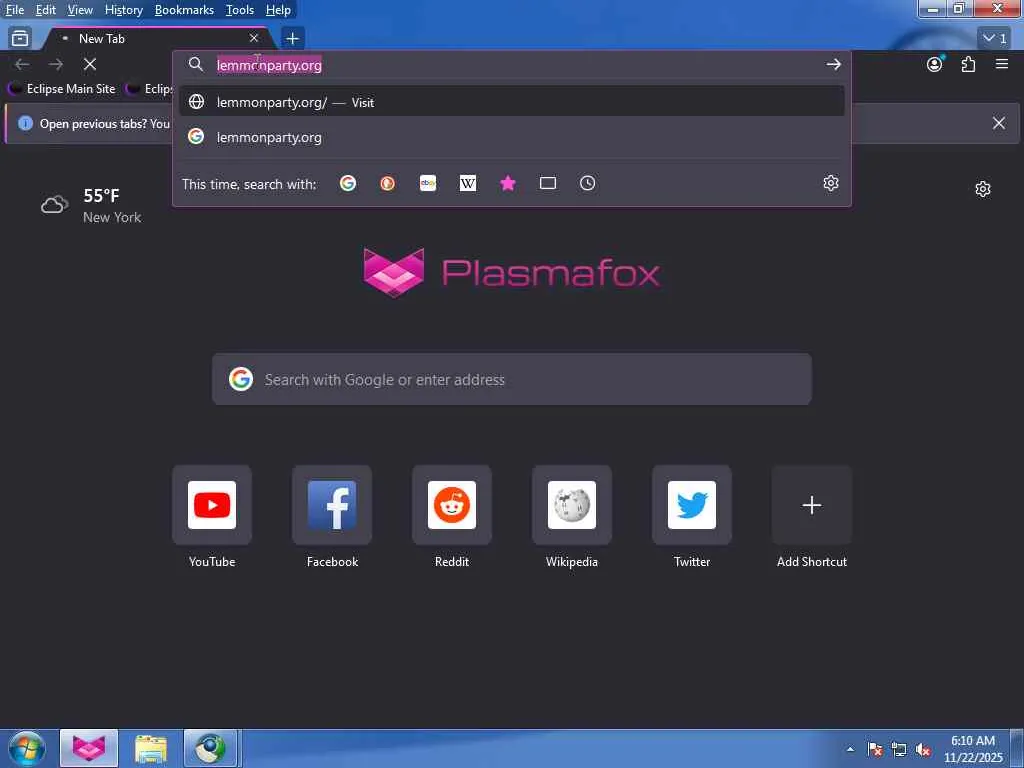The width and height of the screenshot is (1024, 768).
Task: Open the Tools menu
Action: (x=240, y=10)
